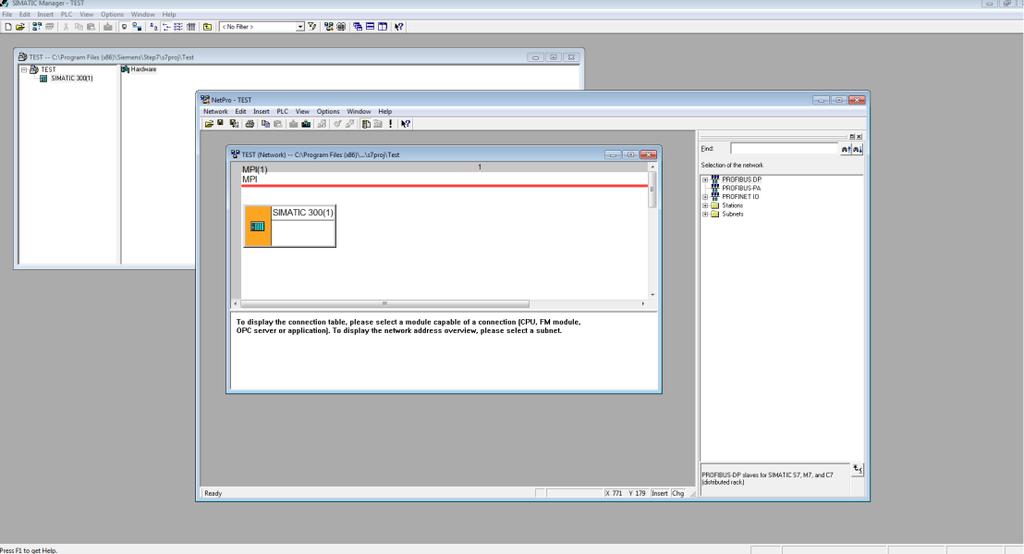Click Online view icon in SIMATIC Manager toolbar
The height and width of the screenshot is (554, 1024).
click(x=136, y=27)
